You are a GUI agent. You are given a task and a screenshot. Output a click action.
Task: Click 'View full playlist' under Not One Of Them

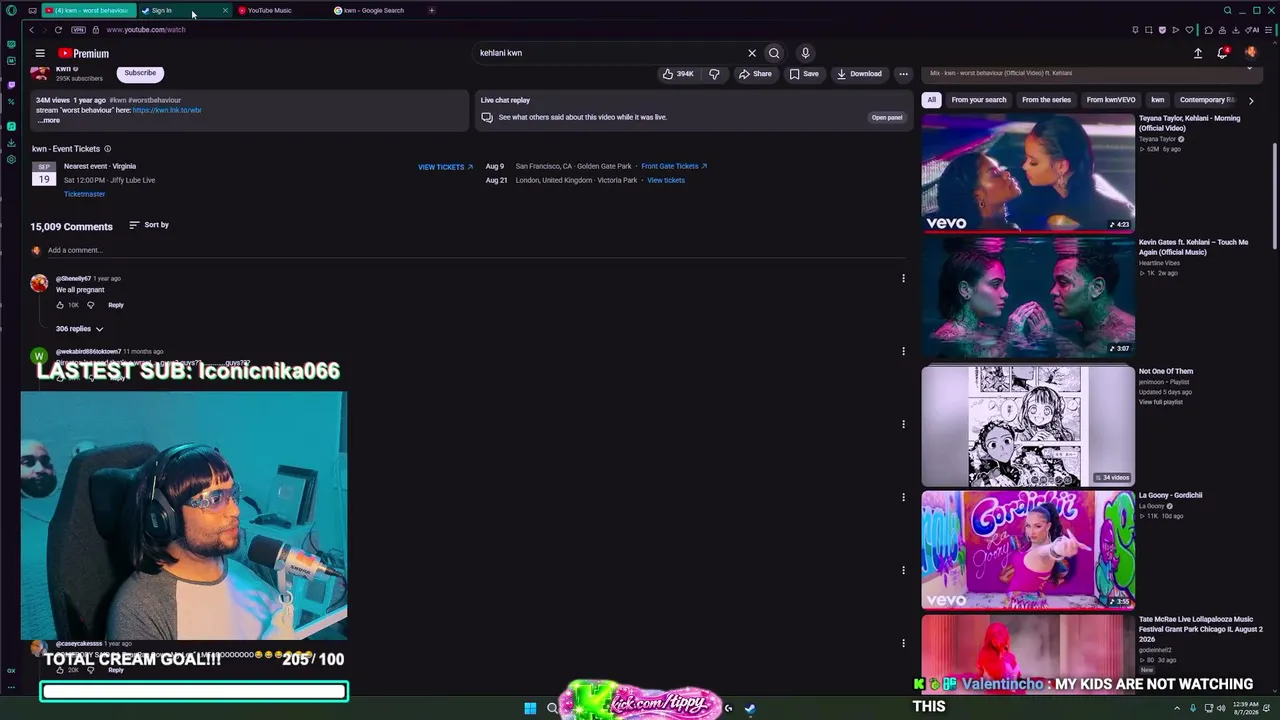(x=1160, y=402)
